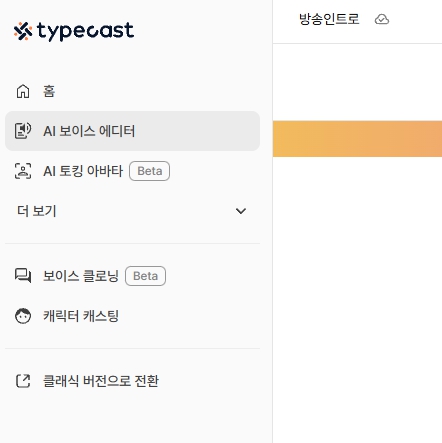
Task: Click the external link icon for classic version
Action: point(23,381)
